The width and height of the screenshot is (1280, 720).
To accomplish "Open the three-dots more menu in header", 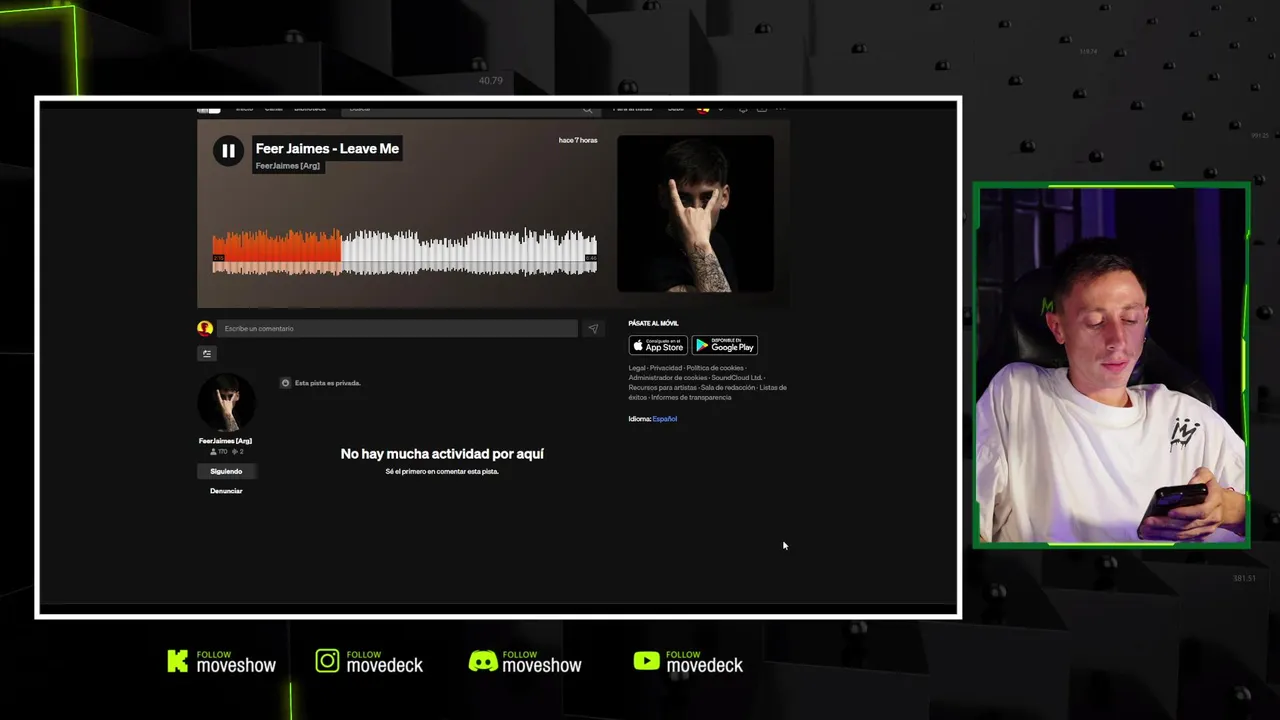I will pyautogui.click(x=780, y=108).
